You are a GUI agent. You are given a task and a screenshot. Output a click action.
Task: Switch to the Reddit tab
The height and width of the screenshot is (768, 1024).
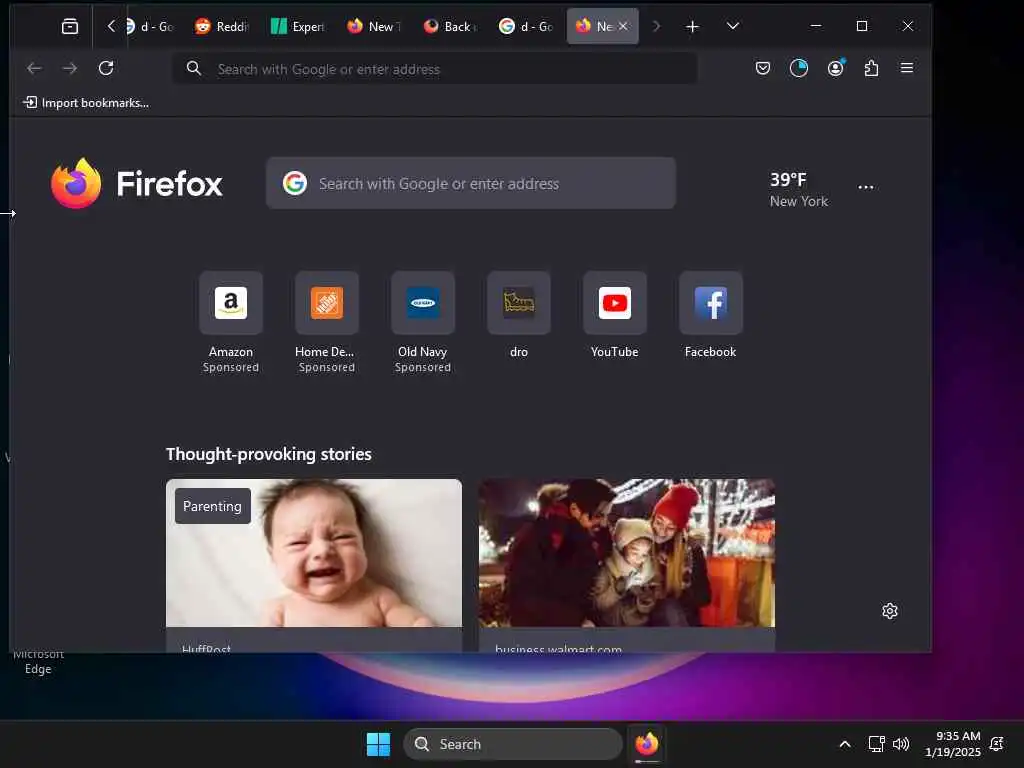[222, 26]
